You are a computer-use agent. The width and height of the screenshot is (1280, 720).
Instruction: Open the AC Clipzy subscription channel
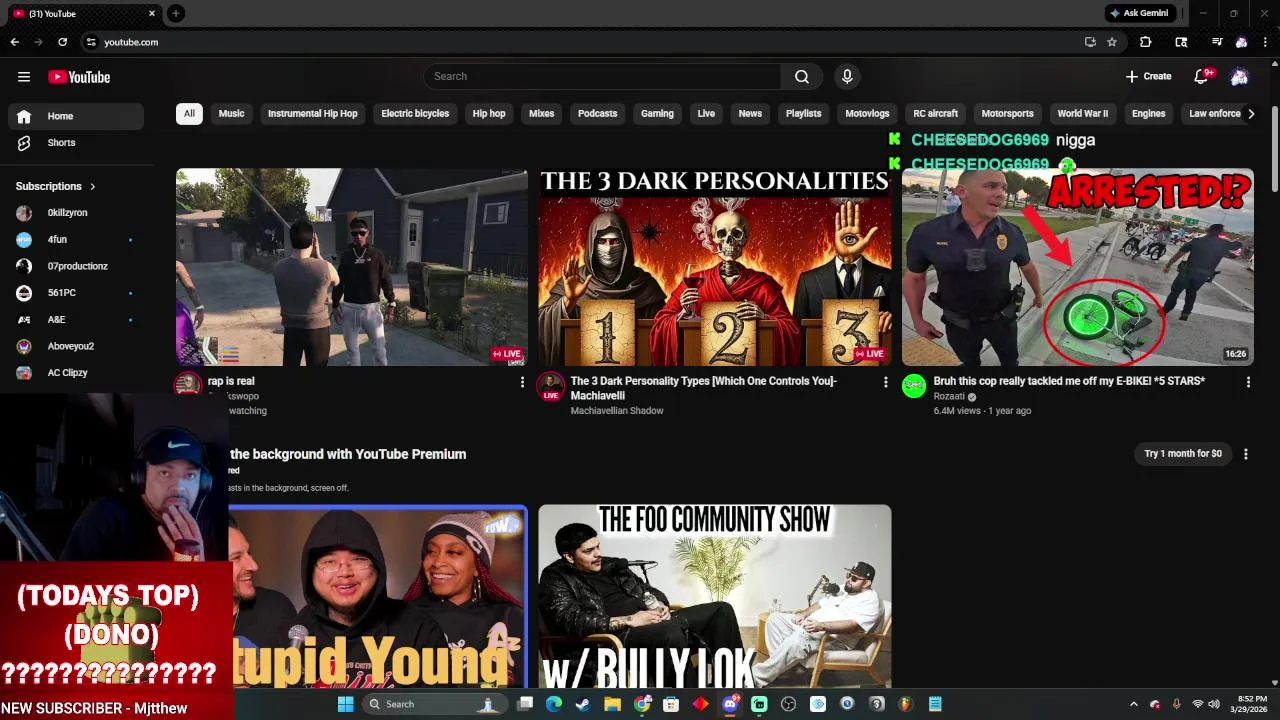[76, 373]
